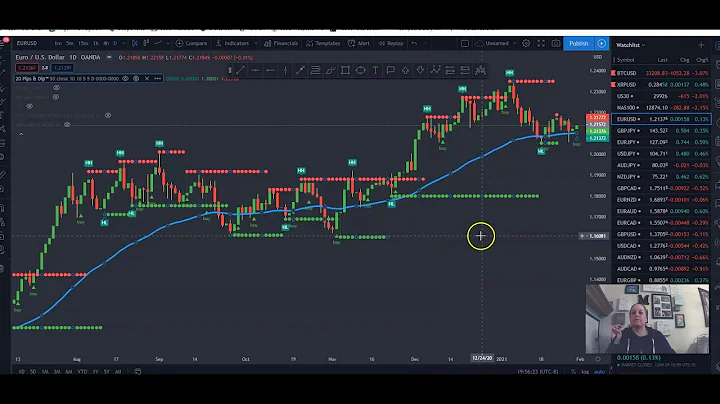Select candlestick chart style icon

135,43
